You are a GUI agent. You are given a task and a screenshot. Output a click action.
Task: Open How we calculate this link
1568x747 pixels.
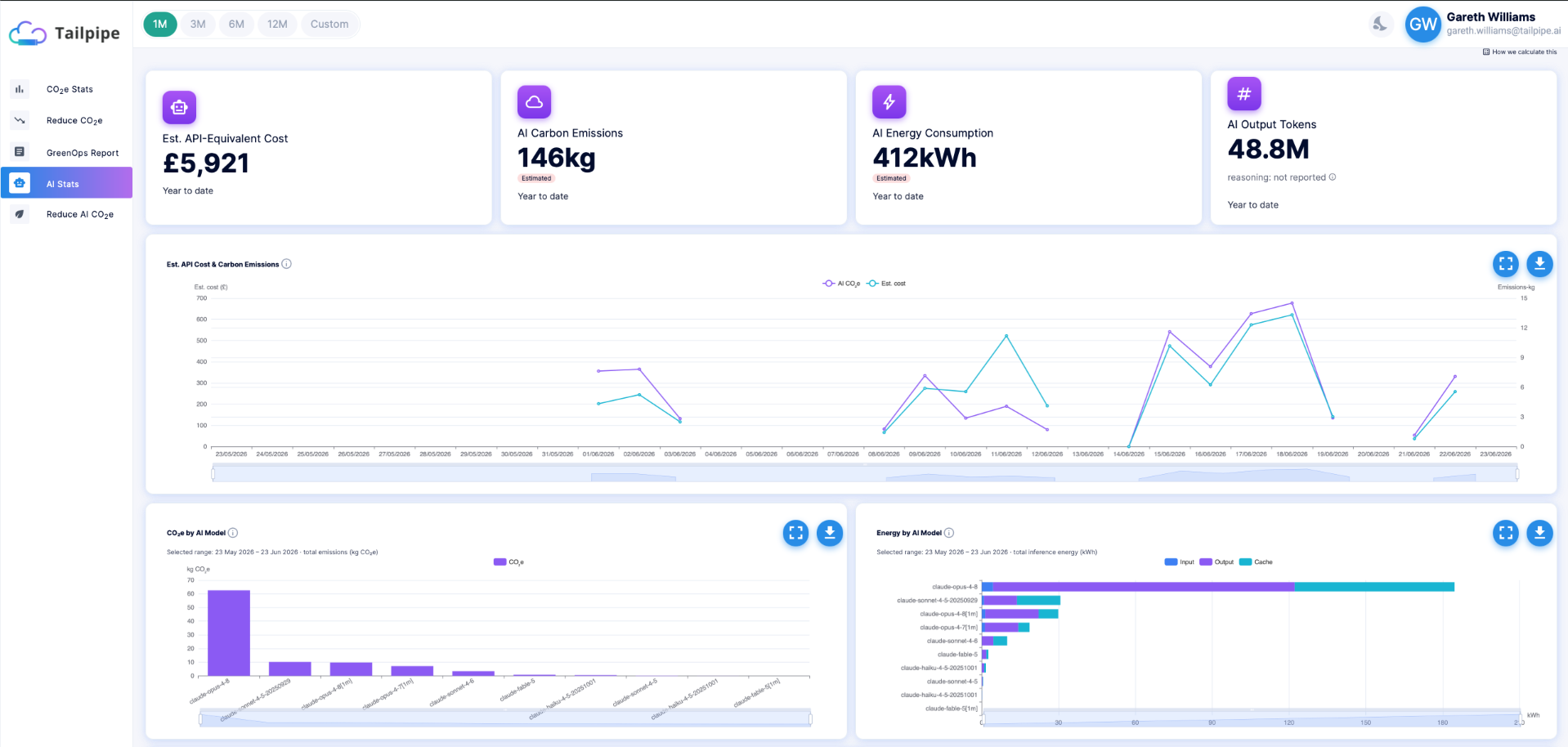click(x=1520, y=51)
